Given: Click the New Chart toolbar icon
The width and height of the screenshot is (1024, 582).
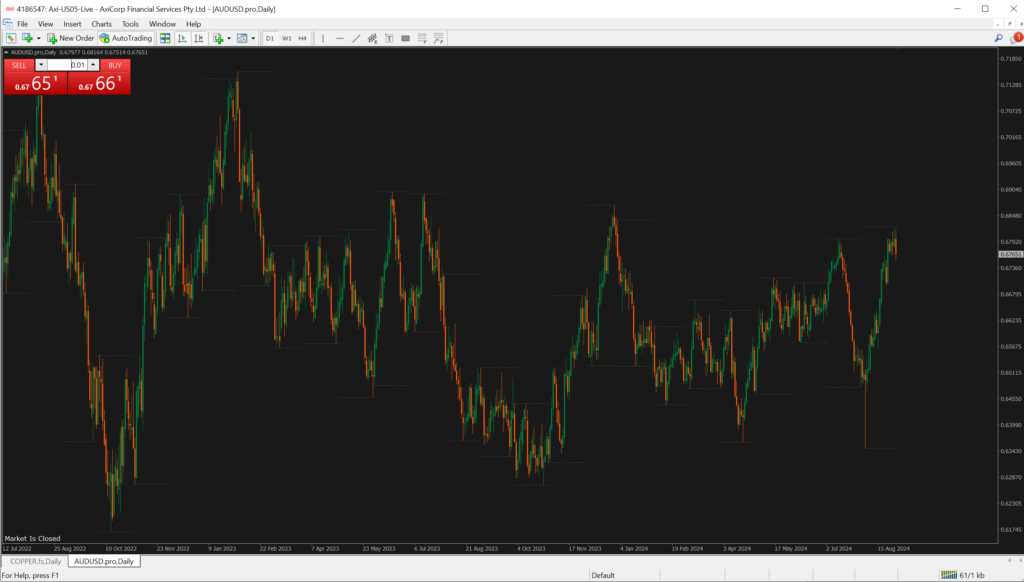Looking at the screenshot, I should [27, 39].
